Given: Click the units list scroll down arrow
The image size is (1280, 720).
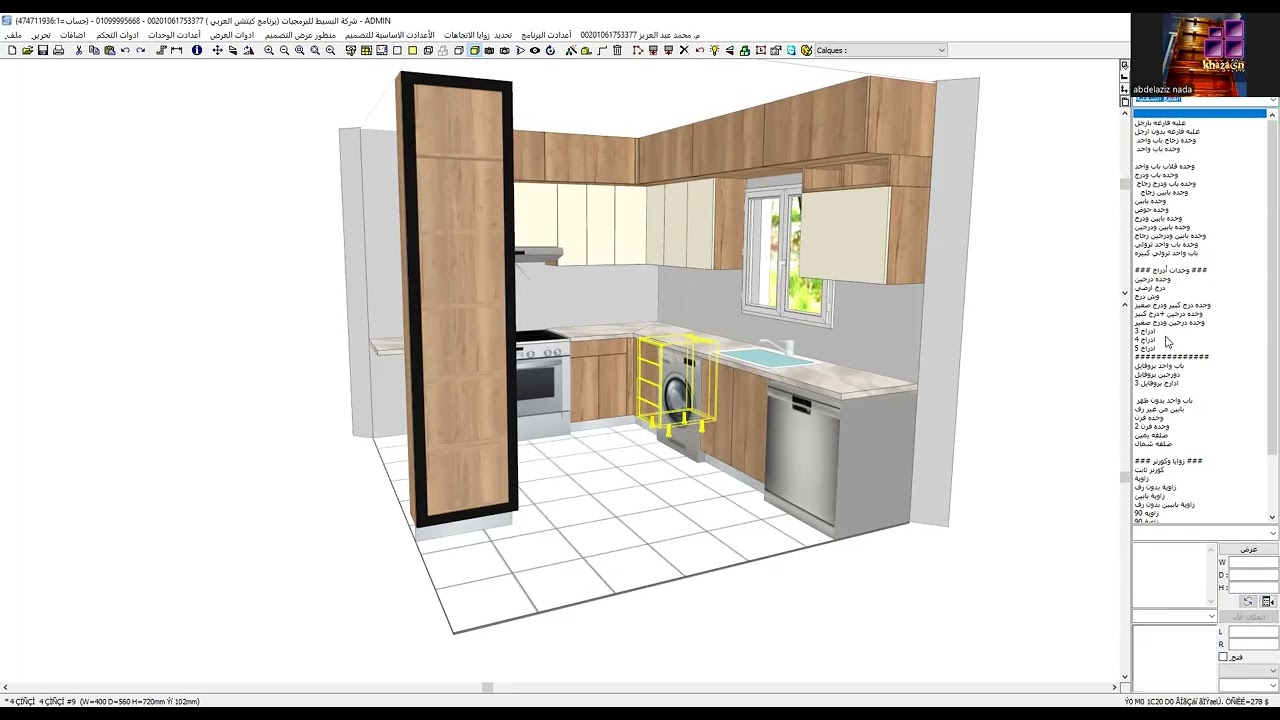Looking at the screenshot, I should pos(1272,517).
